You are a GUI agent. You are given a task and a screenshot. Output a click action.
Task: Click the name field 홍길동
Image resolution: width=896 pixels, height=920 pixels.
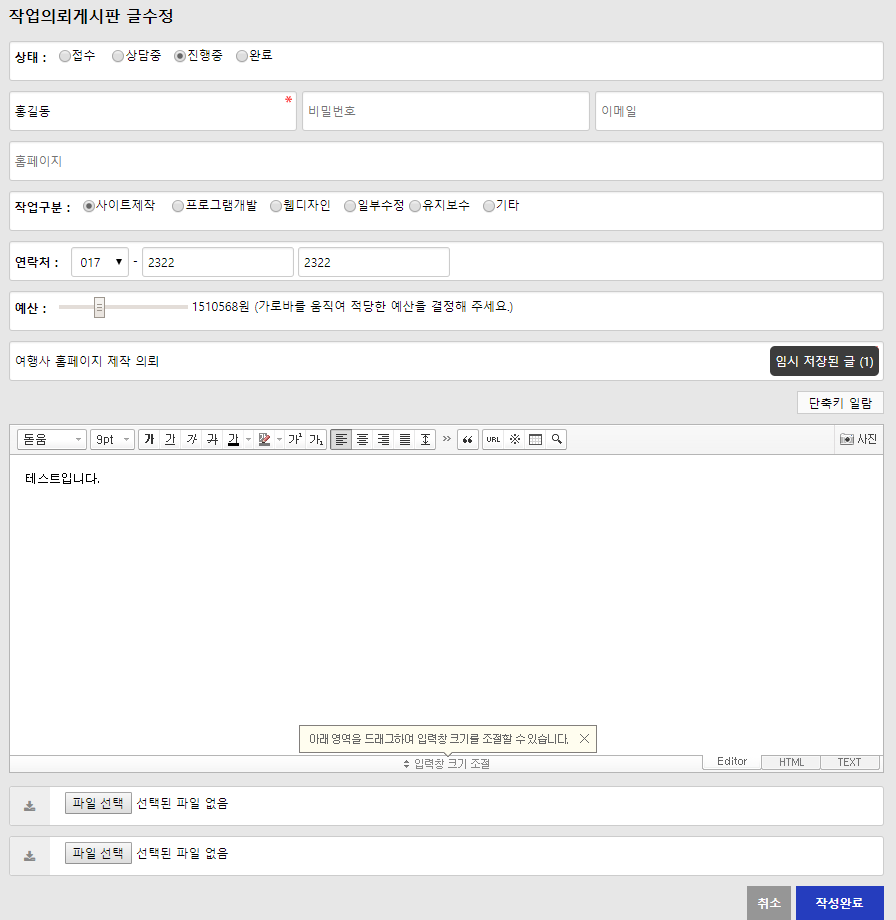(153, 111)
